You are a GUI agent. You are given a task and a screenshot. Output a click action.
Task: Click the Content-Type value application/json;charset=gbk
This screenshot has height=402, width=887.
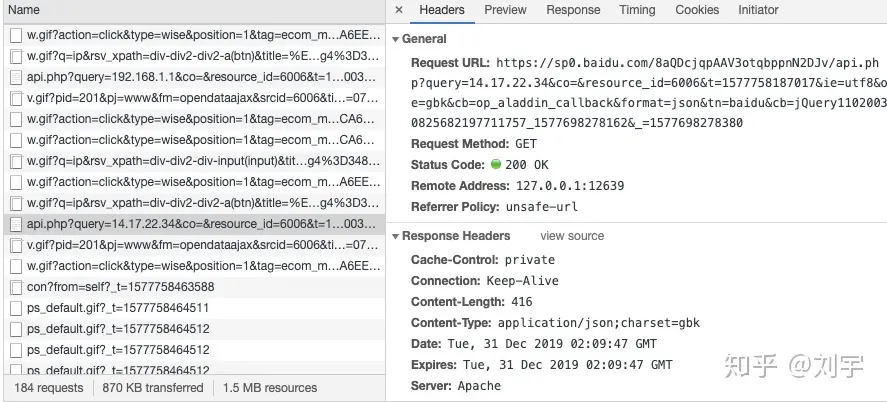click(599, 323)
